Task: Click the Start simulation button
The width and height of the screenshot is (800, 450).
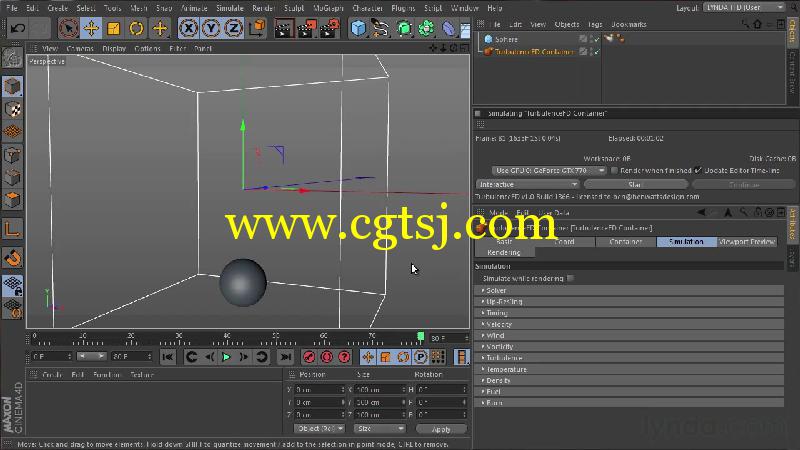Action: pyautogui.click(x=636, y=184)
